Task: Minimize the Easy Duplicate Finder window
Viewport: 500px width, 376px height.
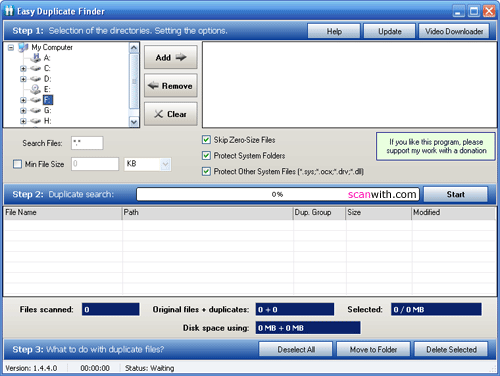Action: coord(459,11)
